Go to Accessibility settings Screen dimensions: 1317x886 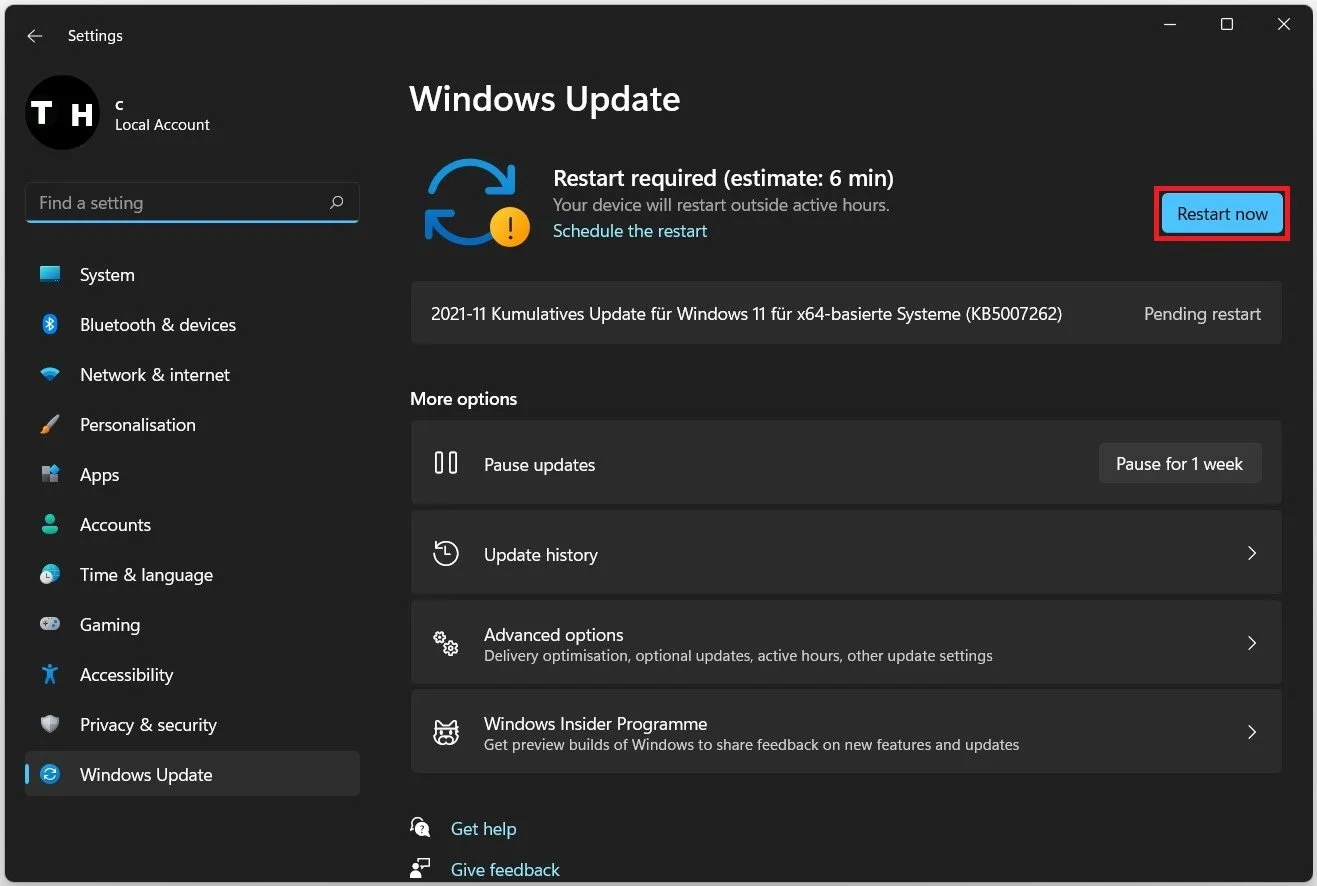point(192,675)
